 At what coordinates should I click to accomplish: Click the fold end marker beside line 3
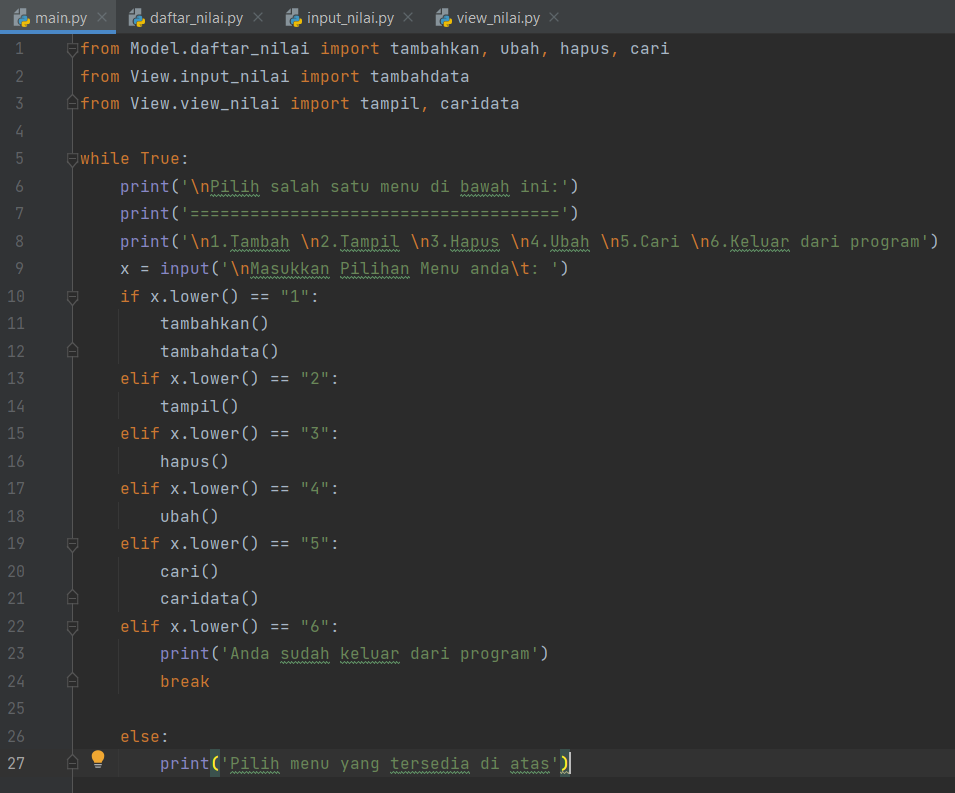click(70, 102)
